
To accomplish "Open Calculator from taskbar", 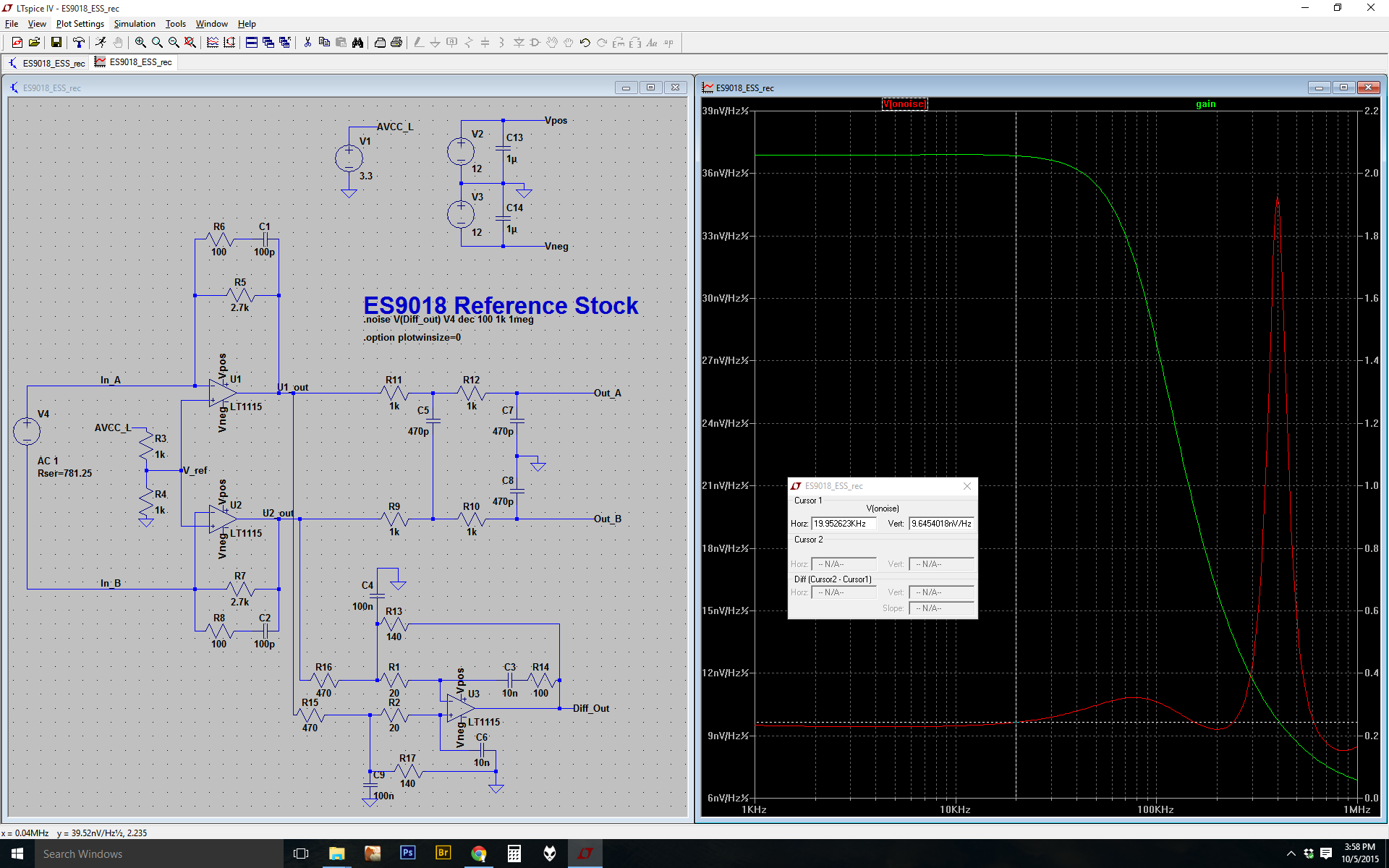I will pyautogui.click(x=514, y=854).
